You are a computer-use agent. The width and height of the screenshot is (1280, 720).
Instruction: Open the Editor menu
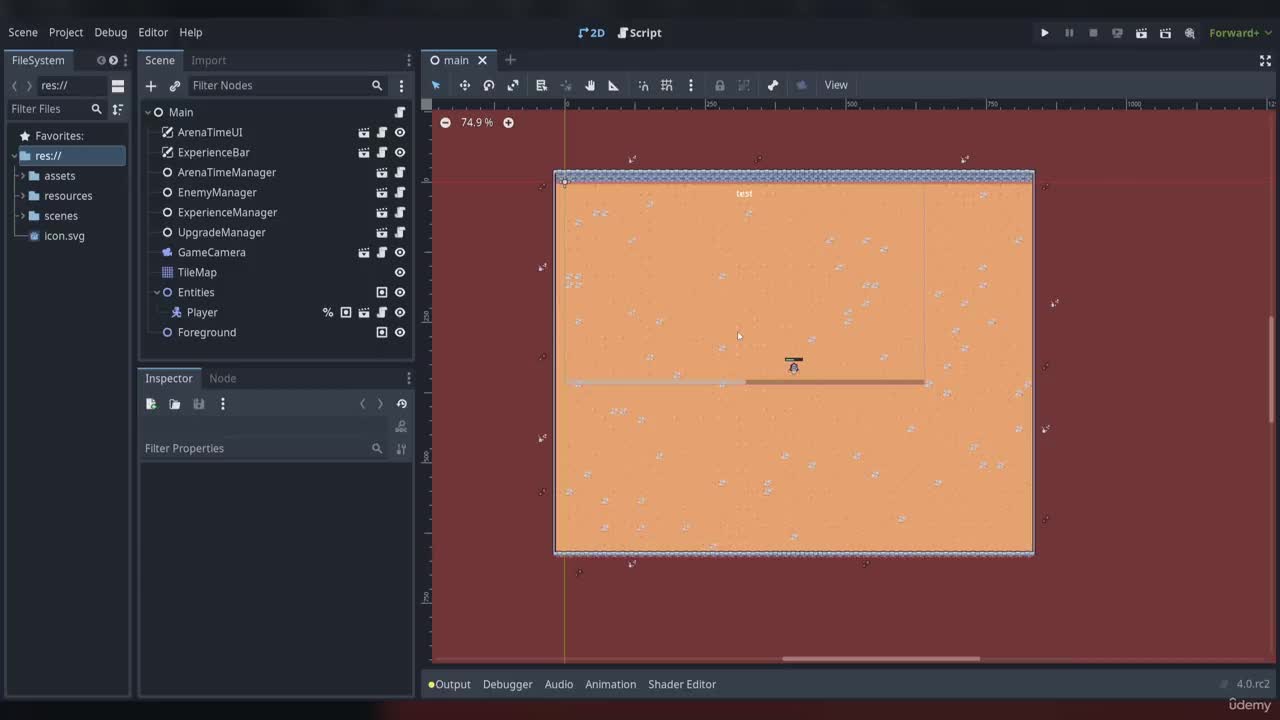153,32
